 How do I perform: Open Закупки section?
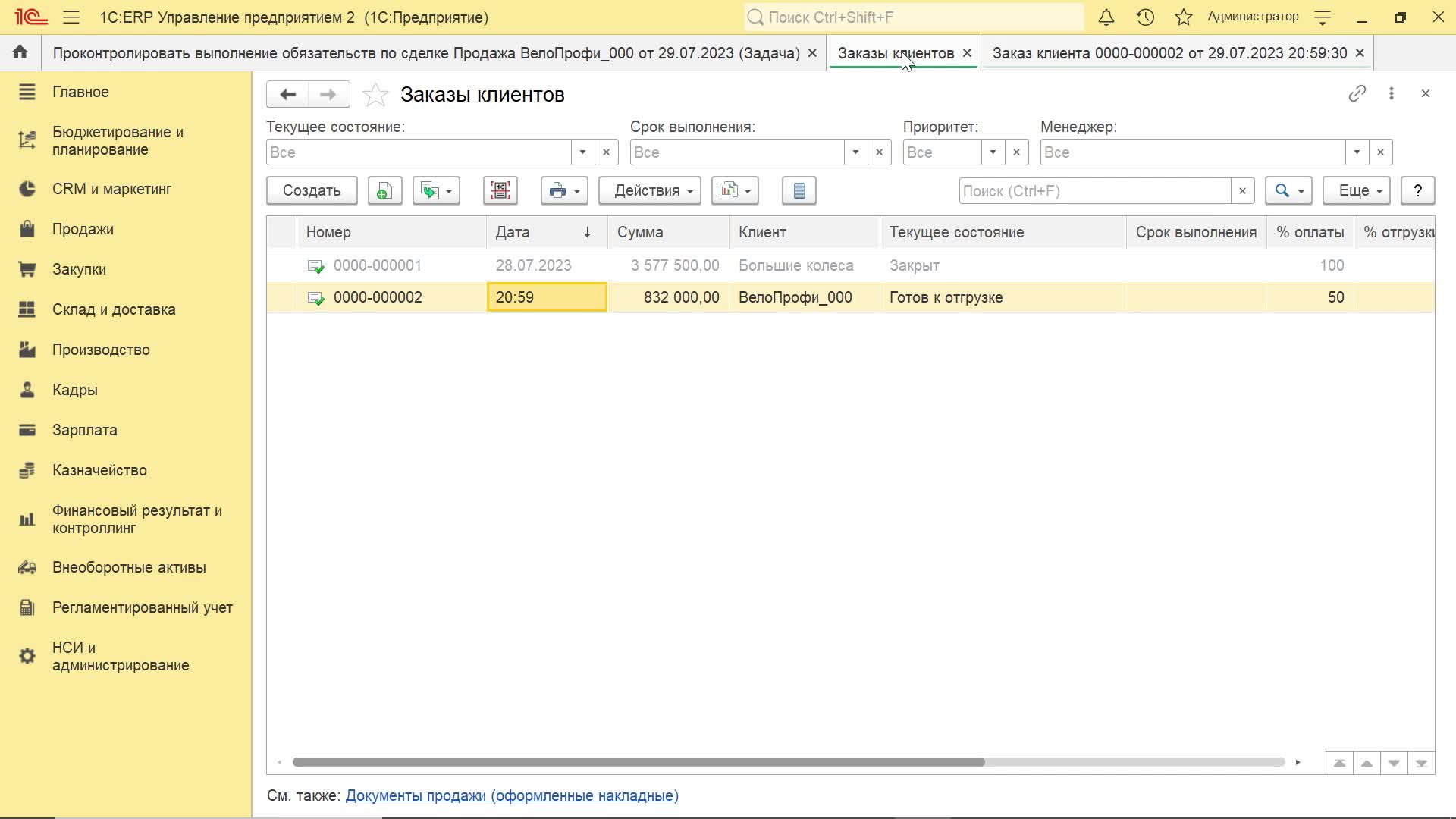coord(126,269)
